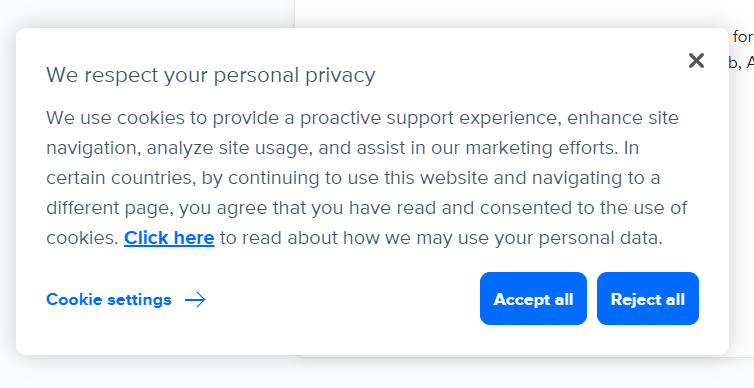Click the arrow icon beside Cookie settings
This screenshot has width=754, height=388.
(195, 300)
